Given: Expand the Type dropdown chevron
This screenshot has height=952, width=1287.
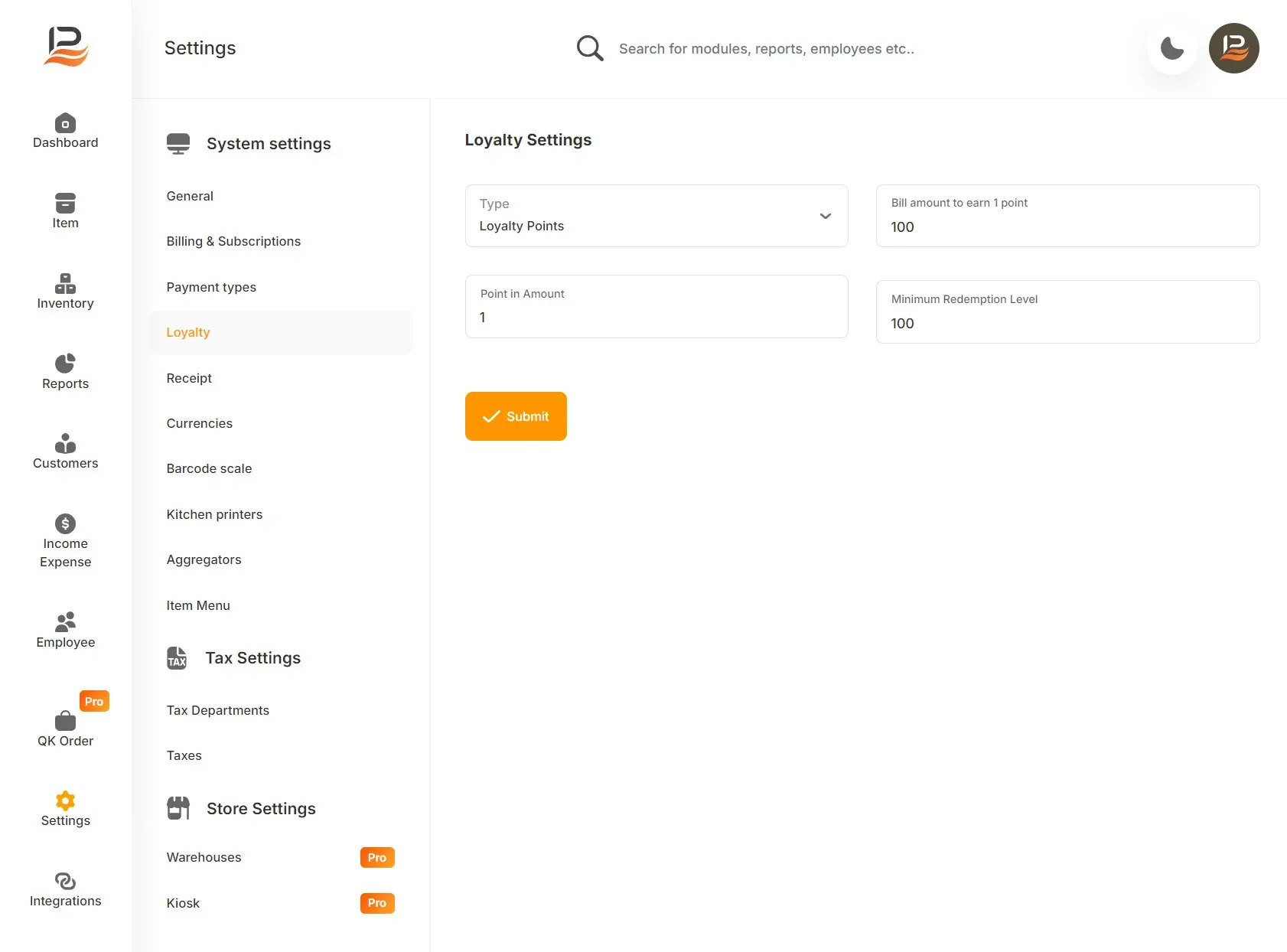Looking at the screenshot, I should [x=825, y=216].
